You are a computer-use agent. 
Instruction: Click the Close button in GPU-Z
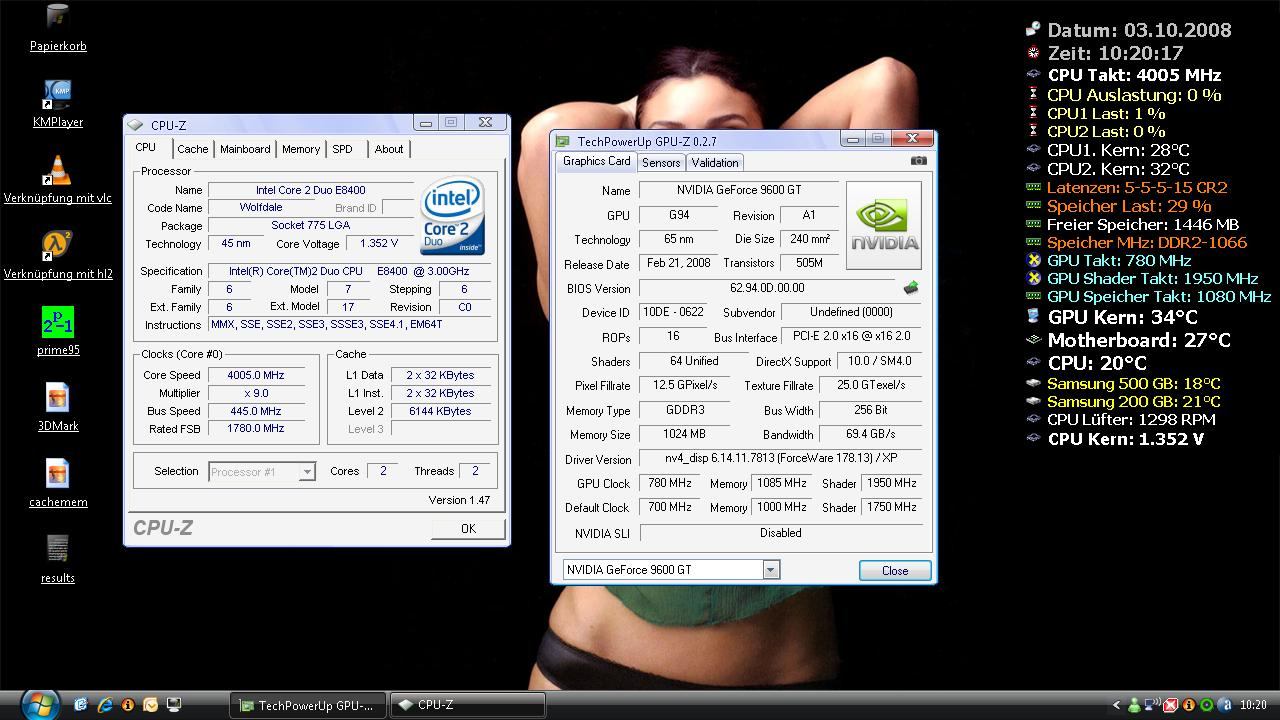(895, 571)
